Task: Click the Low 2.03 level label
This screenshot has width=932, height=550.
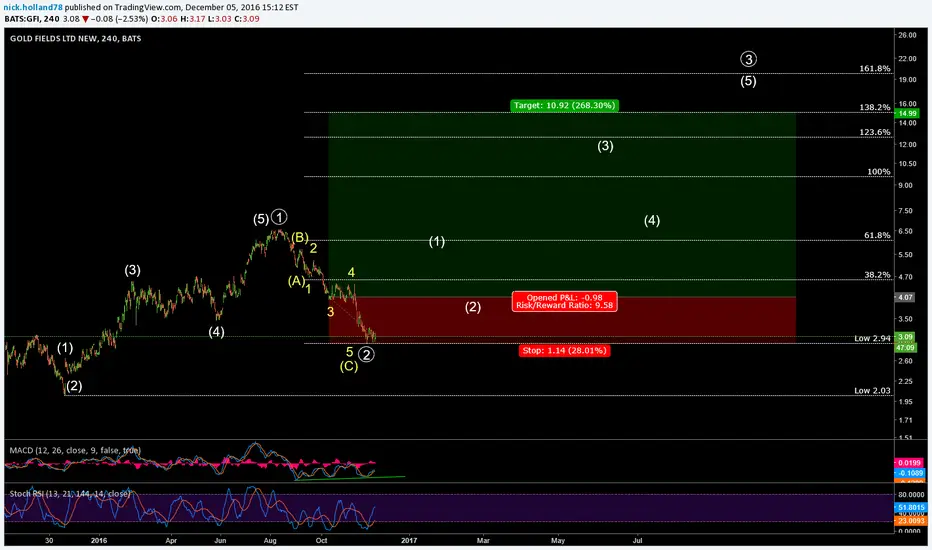Action: [872, 391]
